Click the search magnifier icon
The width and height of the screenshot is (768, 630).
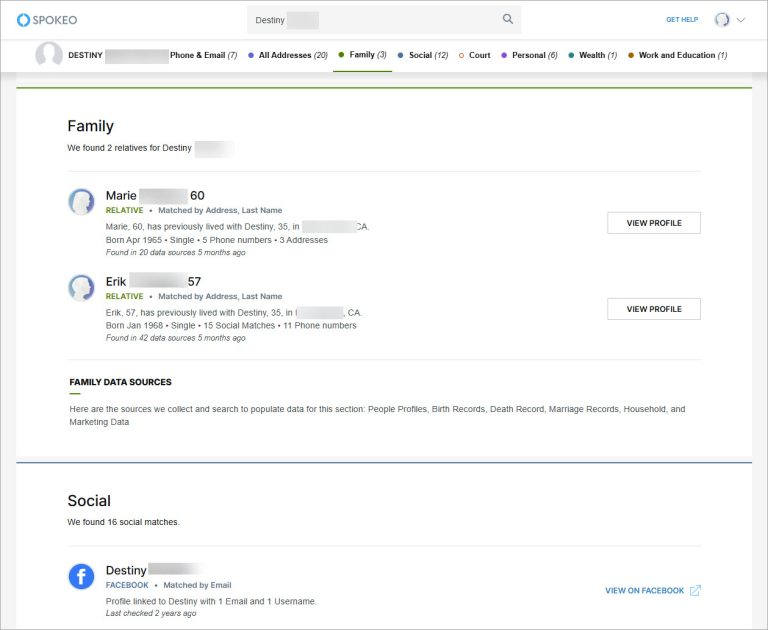click(x=508, y=19)
